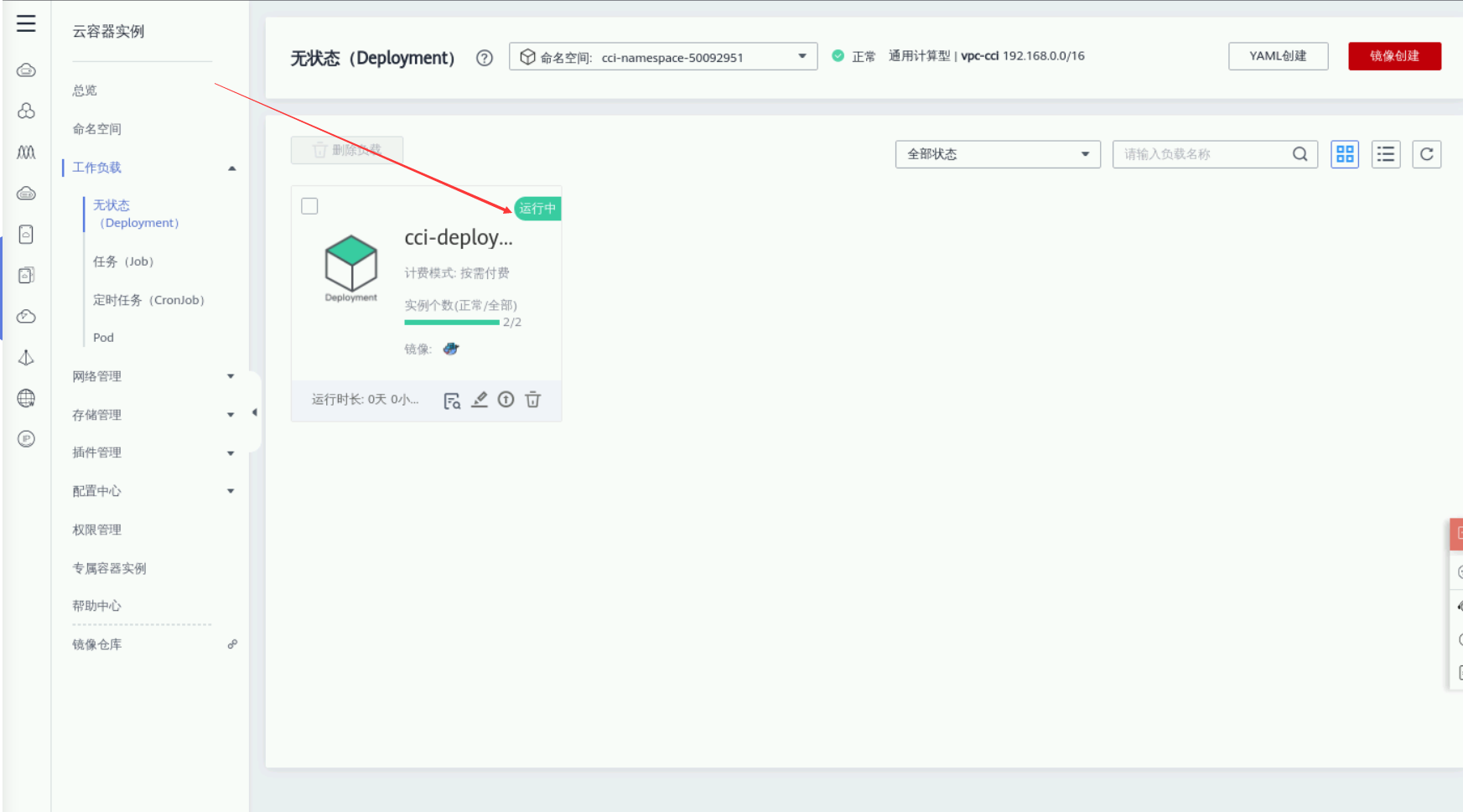Click the edit pencil icon on cci-deploy card
This screenshot has height=812, width=1463.
click(480, 400)
